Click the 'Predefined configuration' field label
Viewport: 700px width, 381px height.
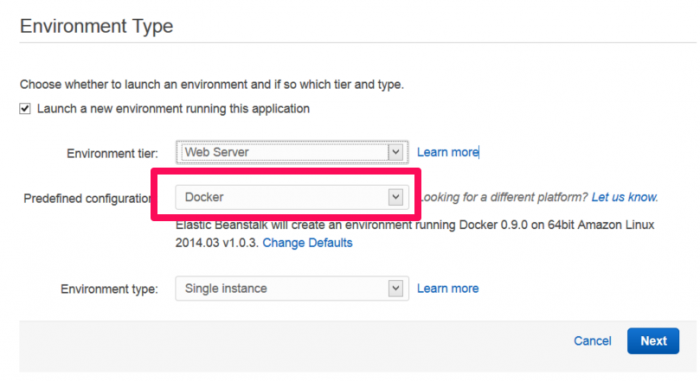pyautogui.click(x=88, y=198)
